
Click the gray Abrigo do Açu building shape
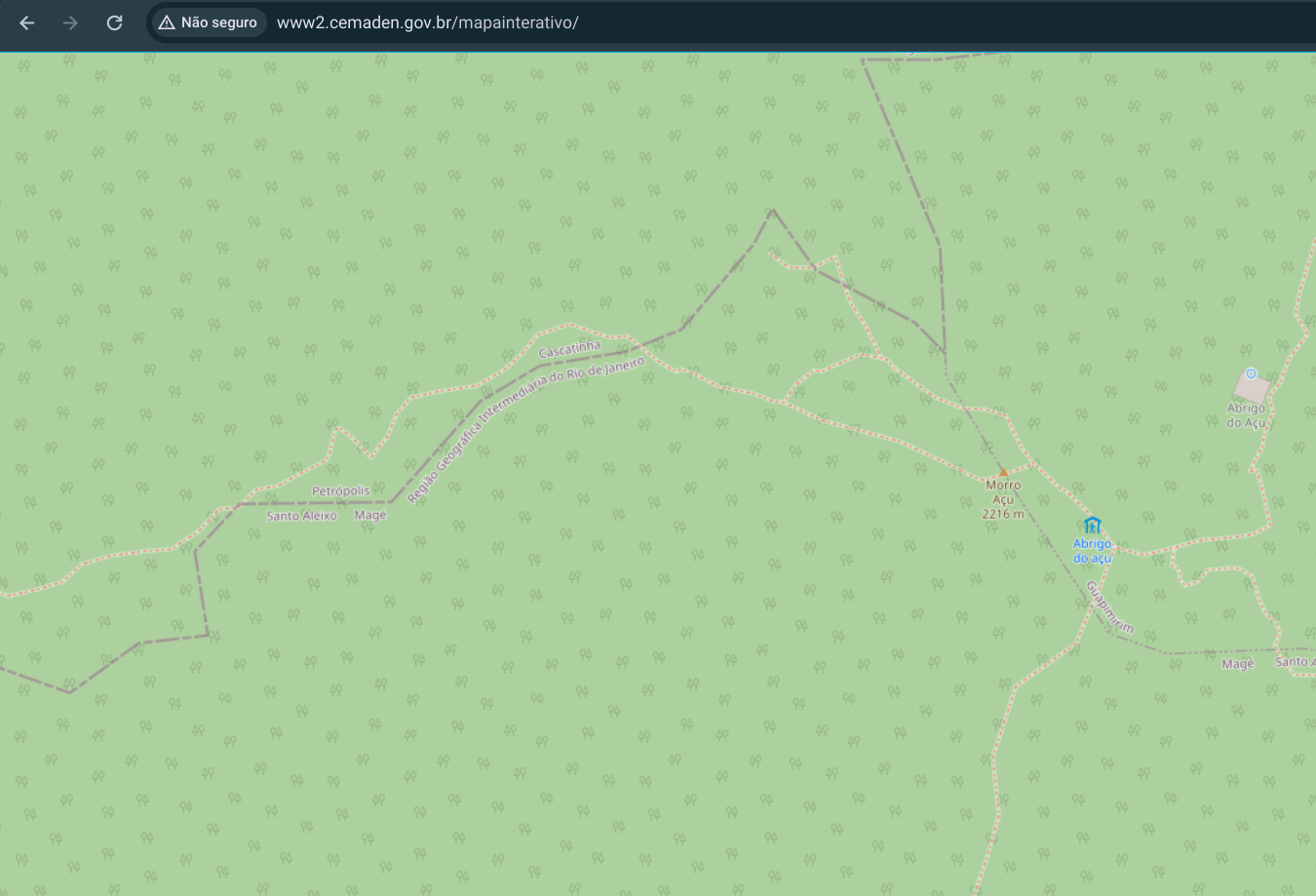click(x=1252, y=388)
